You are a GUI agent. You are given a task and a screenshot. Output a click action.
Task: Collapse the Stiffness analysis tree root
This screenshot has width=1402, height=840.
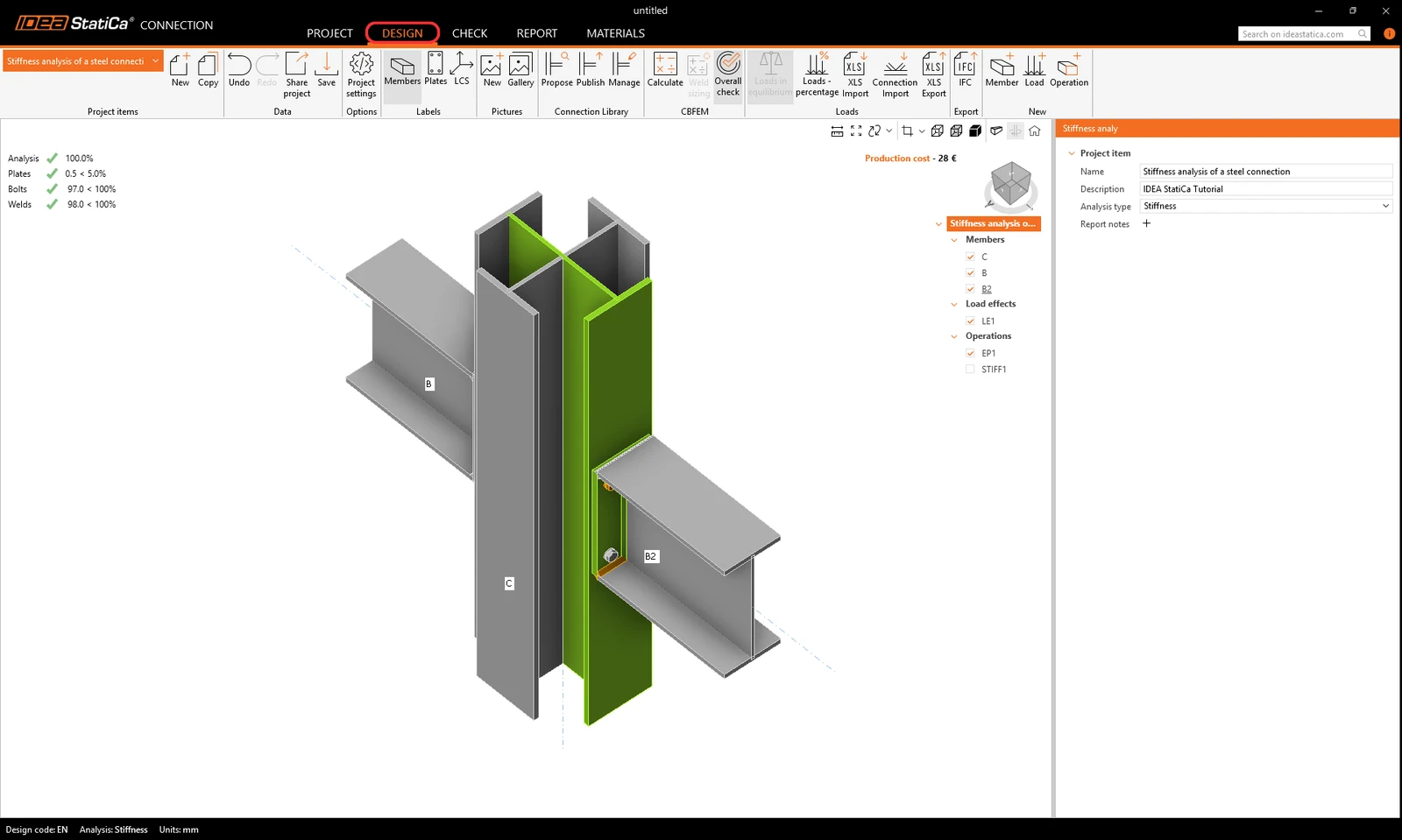tap(938, 224)
